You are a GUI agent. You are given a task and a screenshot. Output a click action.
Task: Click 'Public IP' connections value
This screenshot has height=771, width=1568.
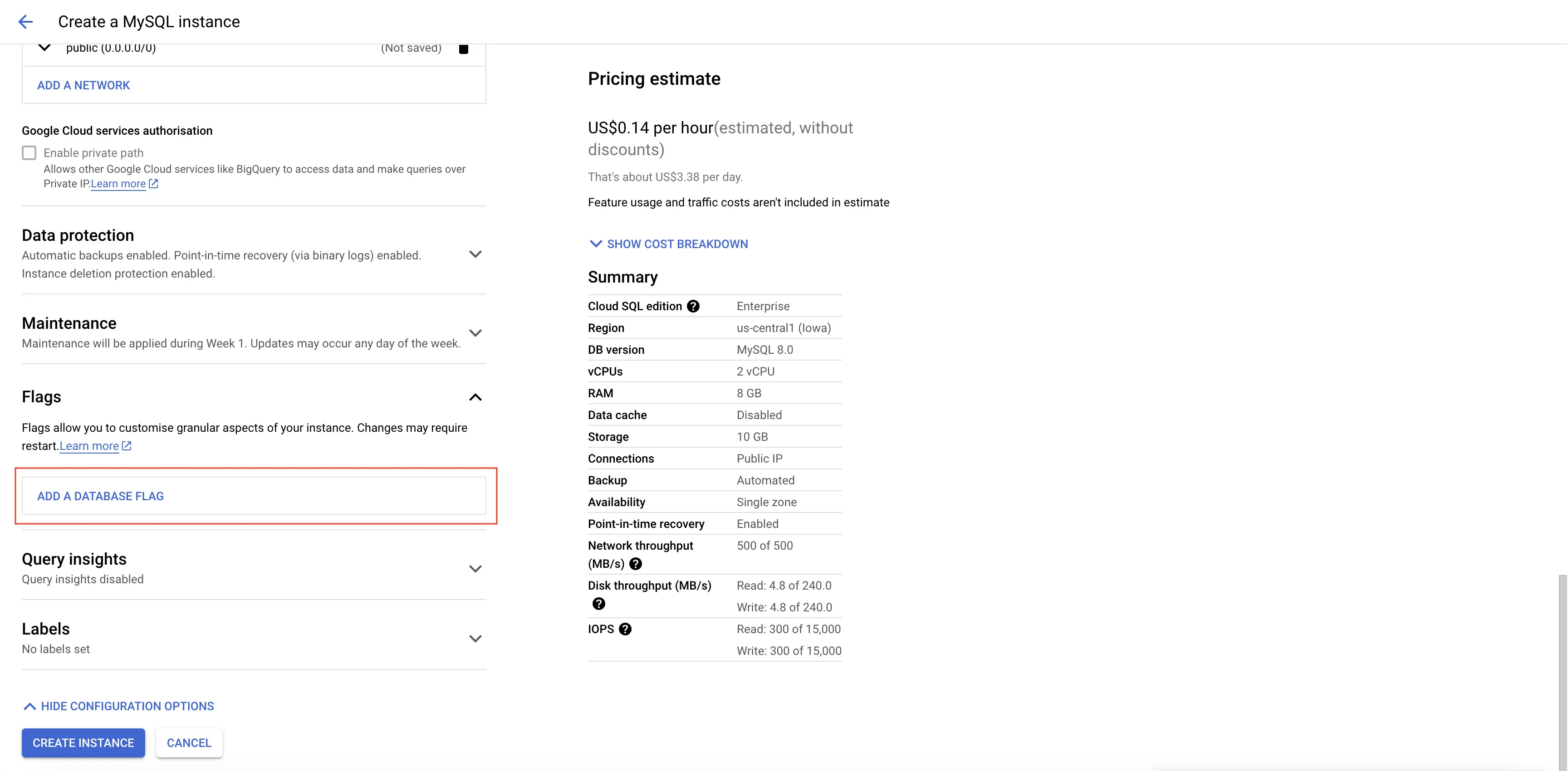pyautogui.click(x=759, y=459)
